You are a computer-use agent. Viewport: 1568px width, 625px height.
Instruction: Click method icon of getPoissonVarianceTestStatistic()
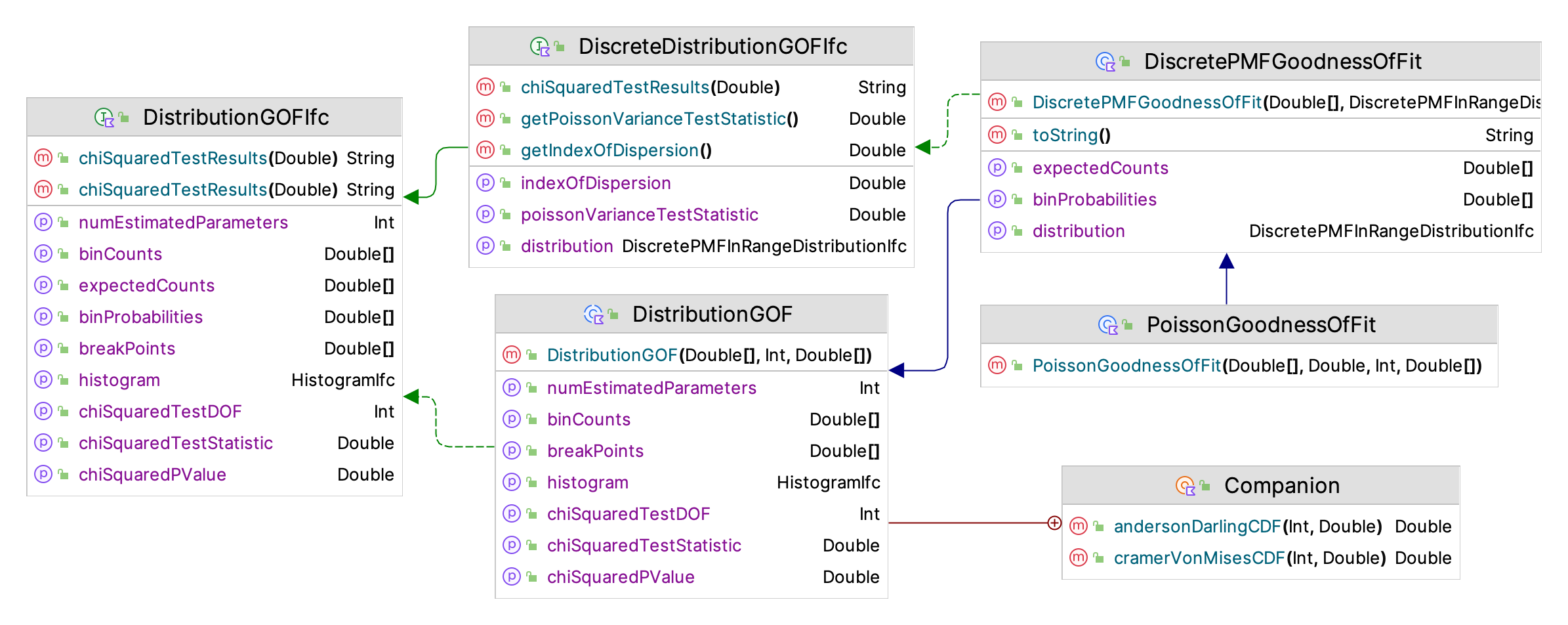click(x=485, y=118)
